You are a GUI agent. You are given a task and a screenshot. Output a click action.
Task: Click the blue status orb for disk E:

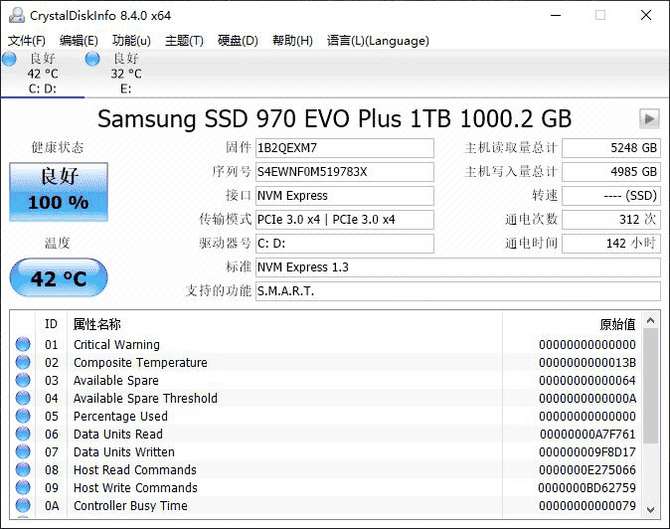tap(92, 59)
